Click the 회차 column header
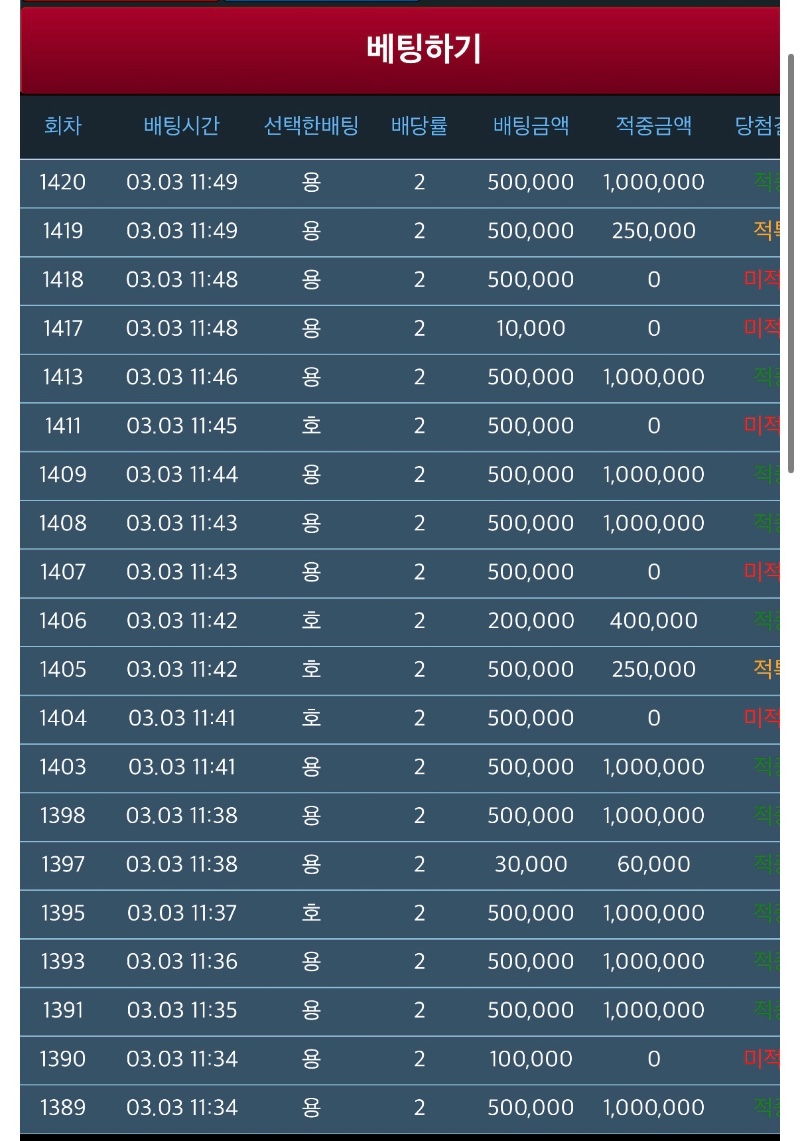Screen dimensions: 800x1141 (63, 126)
